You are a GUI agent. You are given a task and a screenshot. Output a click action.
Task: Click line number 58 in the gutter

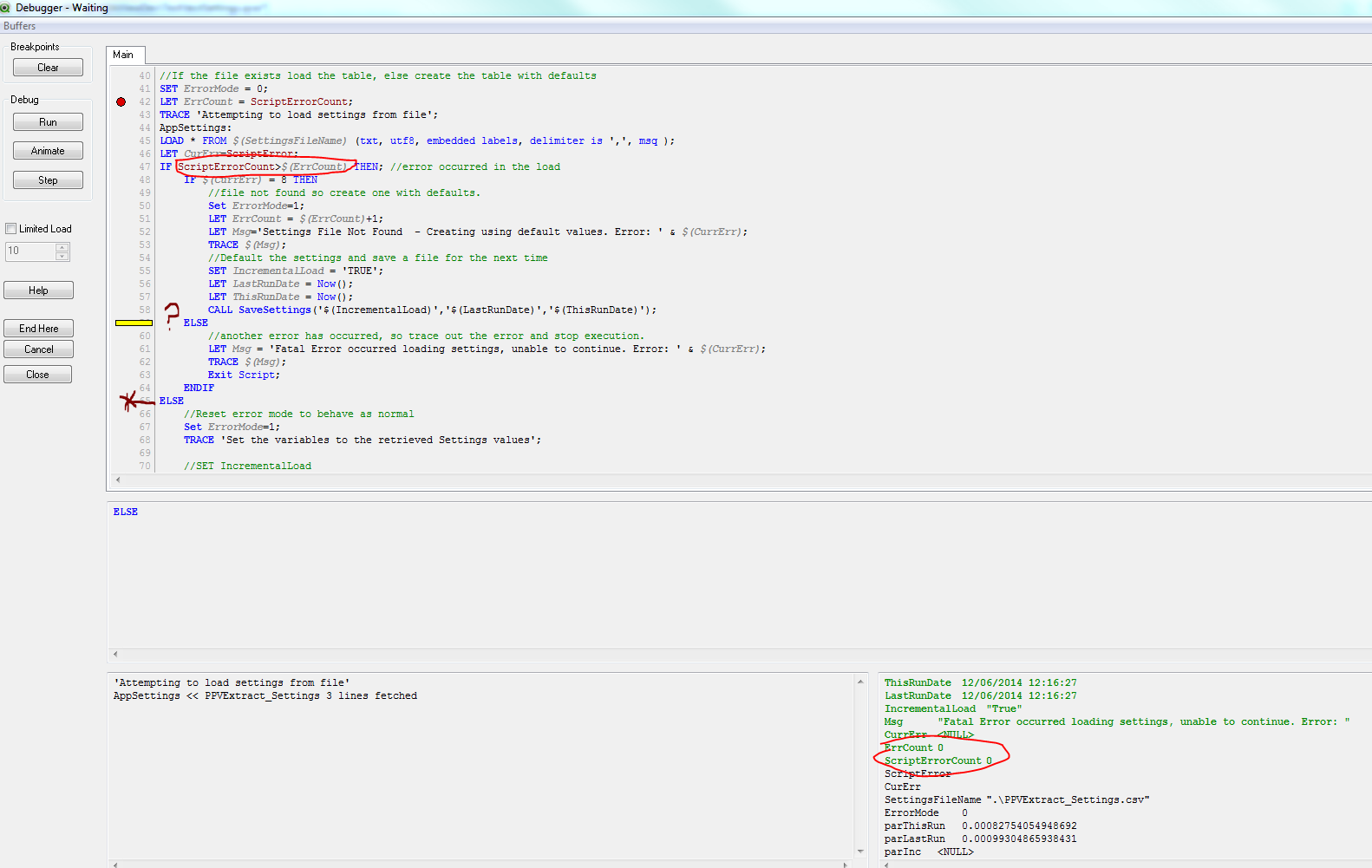coord(145,310)
